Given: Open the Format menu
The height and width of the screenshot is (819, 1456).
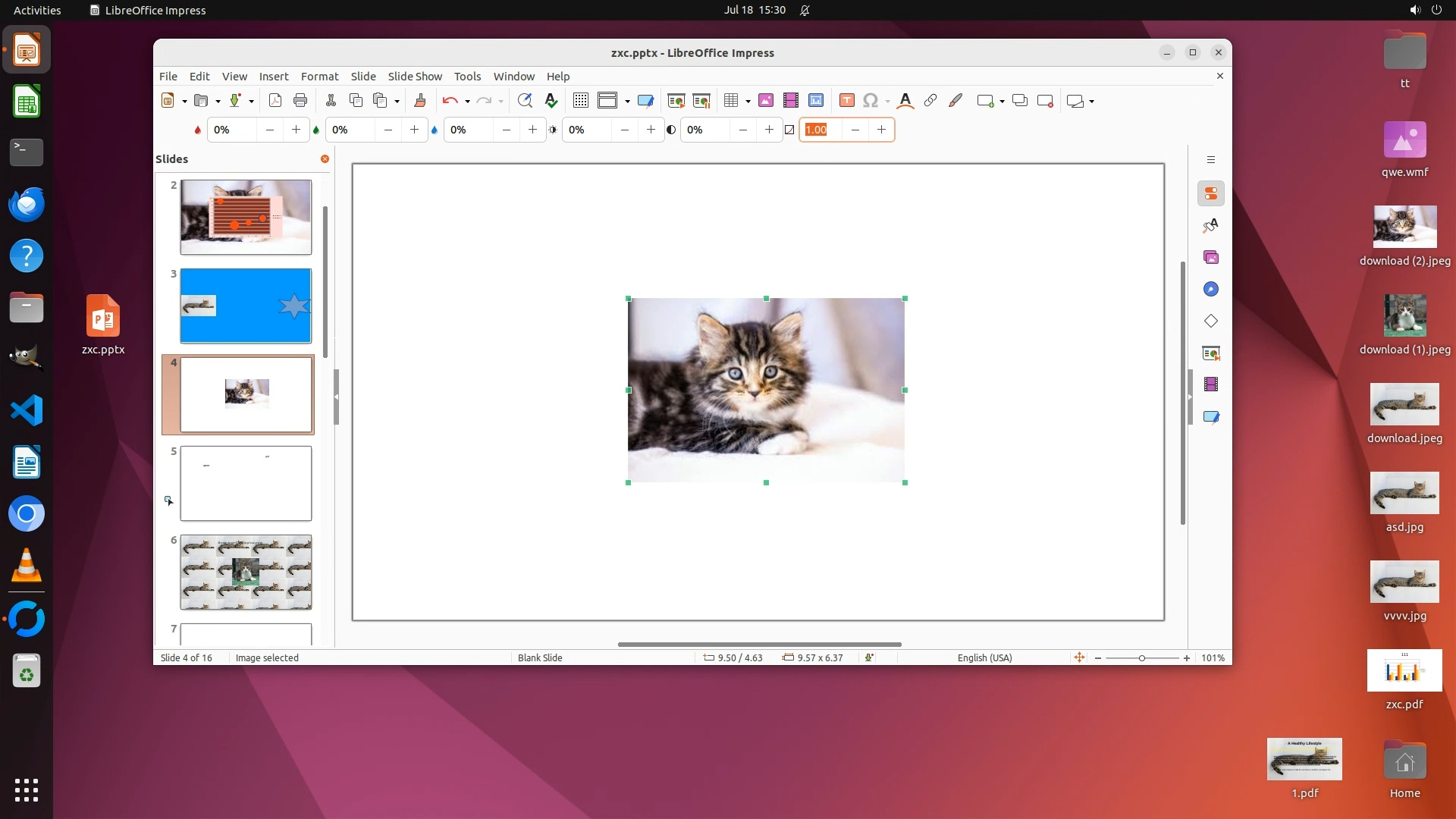Looking at the screenshot, I should coord(319,77).
